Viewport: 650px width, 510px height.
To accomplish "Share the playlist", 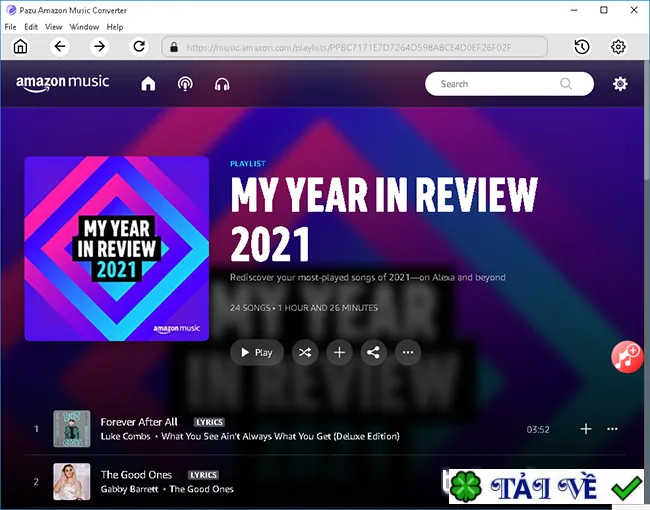I will point(373,352).
